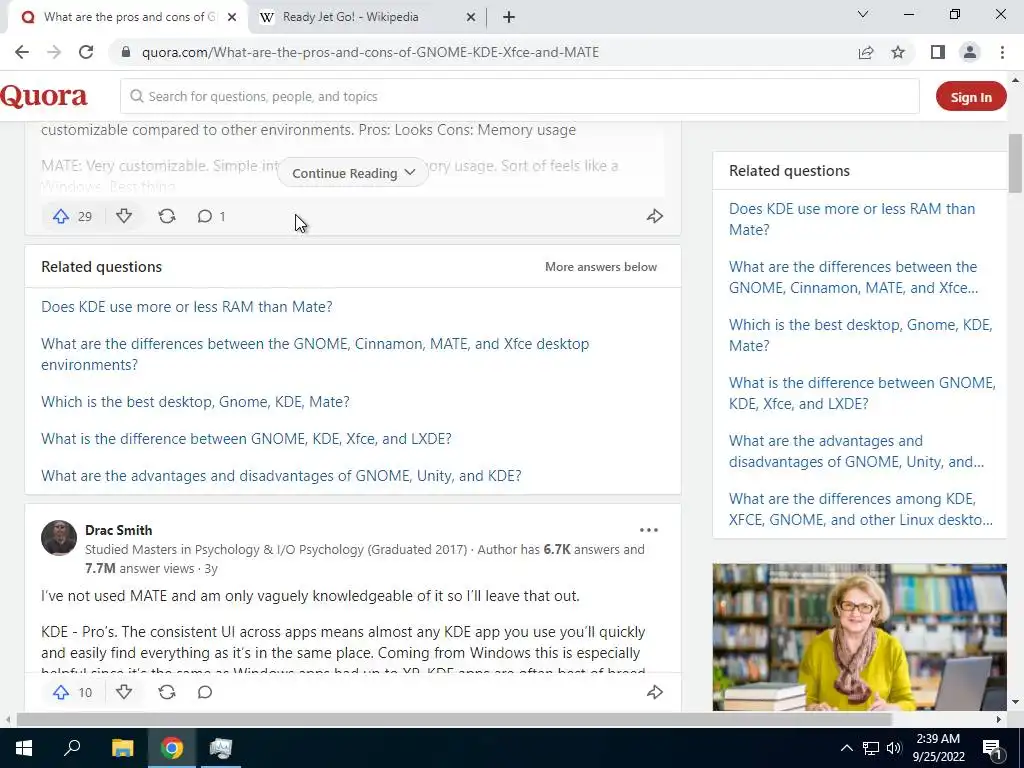Click the Sign In button
1024x768 pixels.
pos(971,97)
